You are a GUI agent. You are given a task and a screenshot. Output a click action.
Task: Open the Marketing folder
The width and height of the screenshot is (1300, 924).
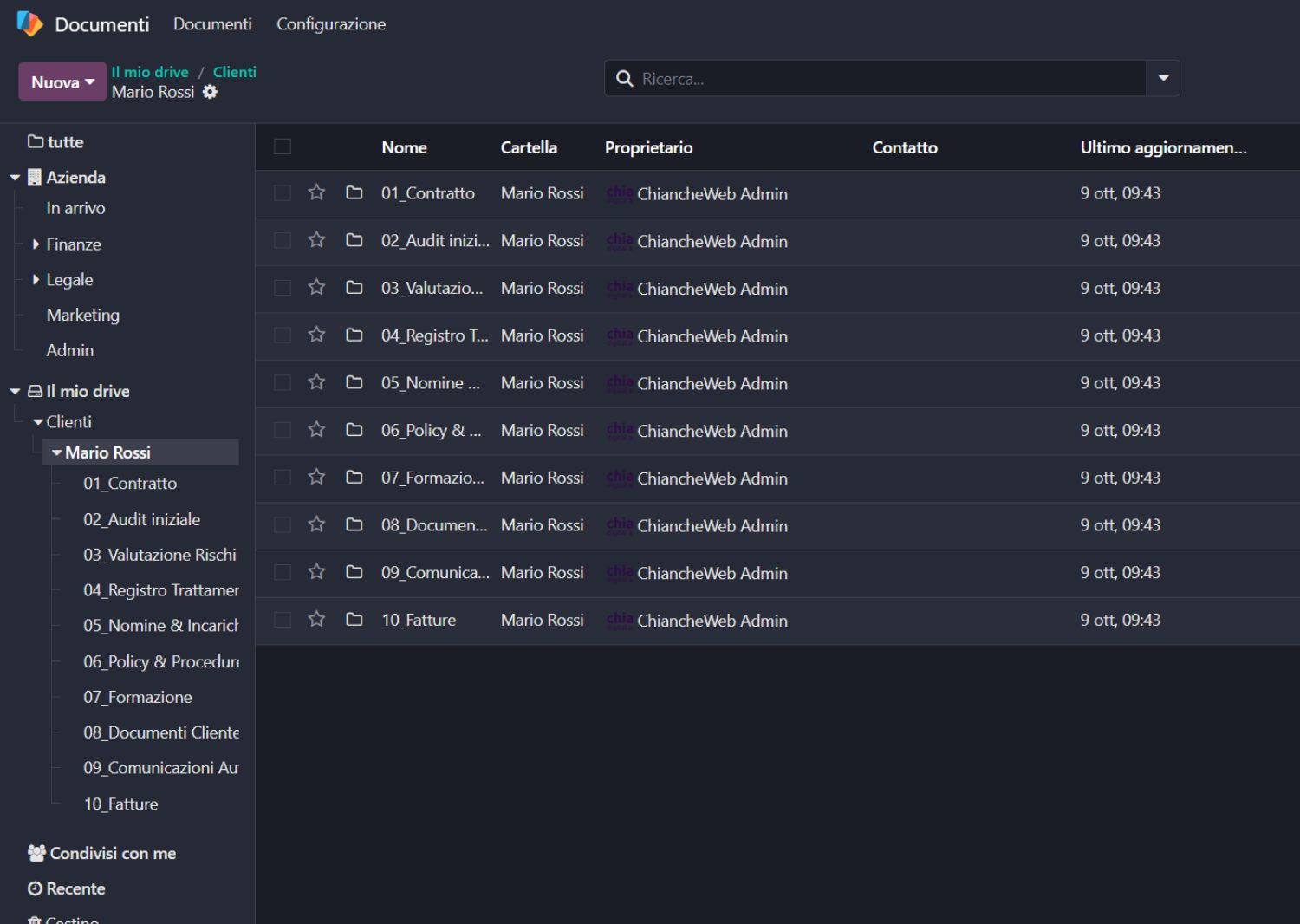pyautogui.click(x=83, y=315)
